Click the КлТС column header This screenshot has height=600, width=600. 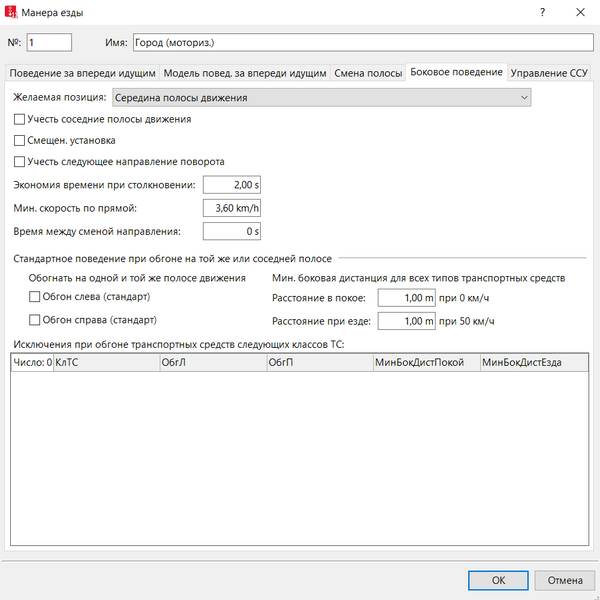(x=105, y=364)
